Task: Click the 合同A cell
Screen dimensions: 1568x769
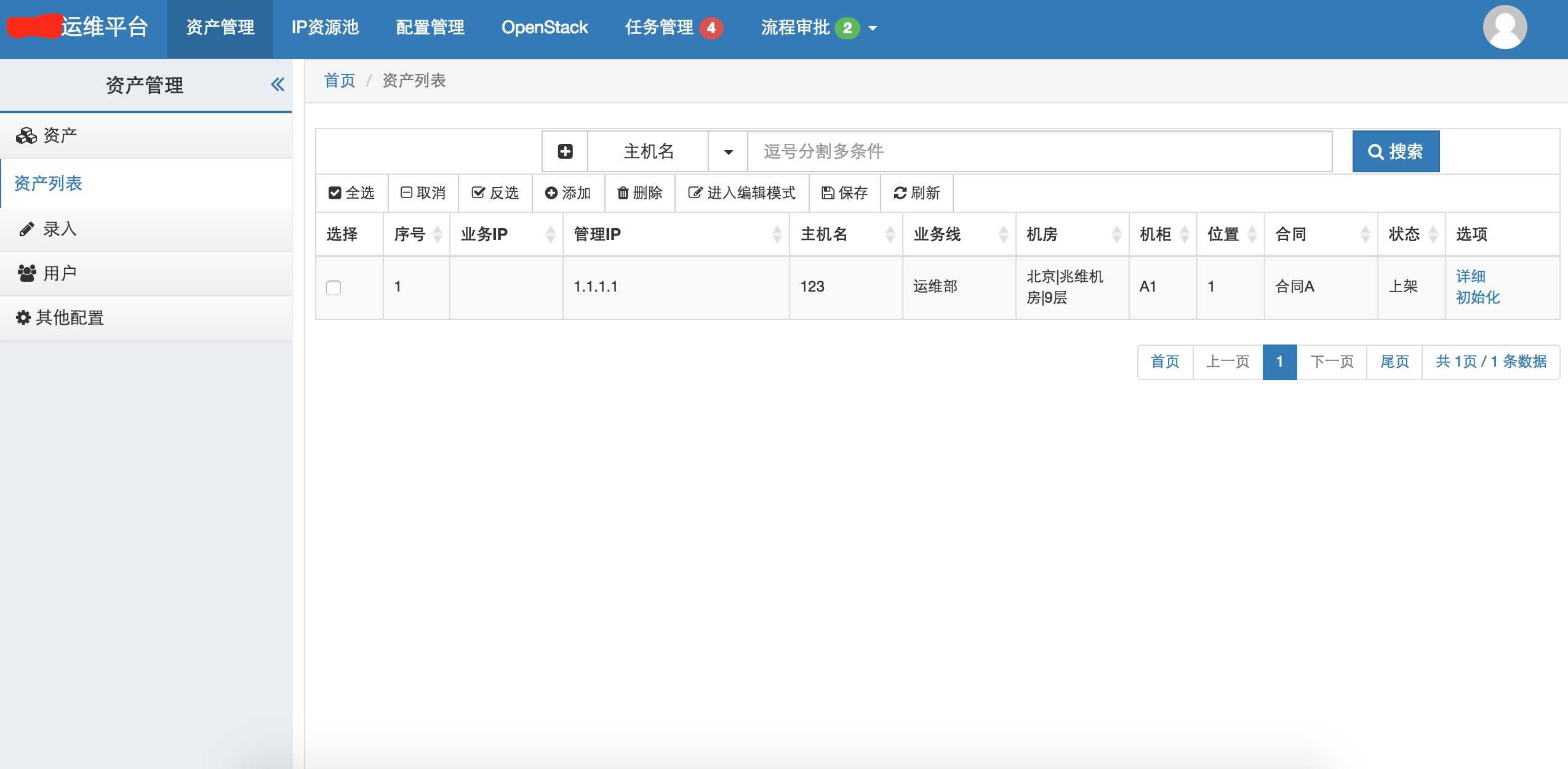Action: pyautogui.click(x=1321, y=287)
